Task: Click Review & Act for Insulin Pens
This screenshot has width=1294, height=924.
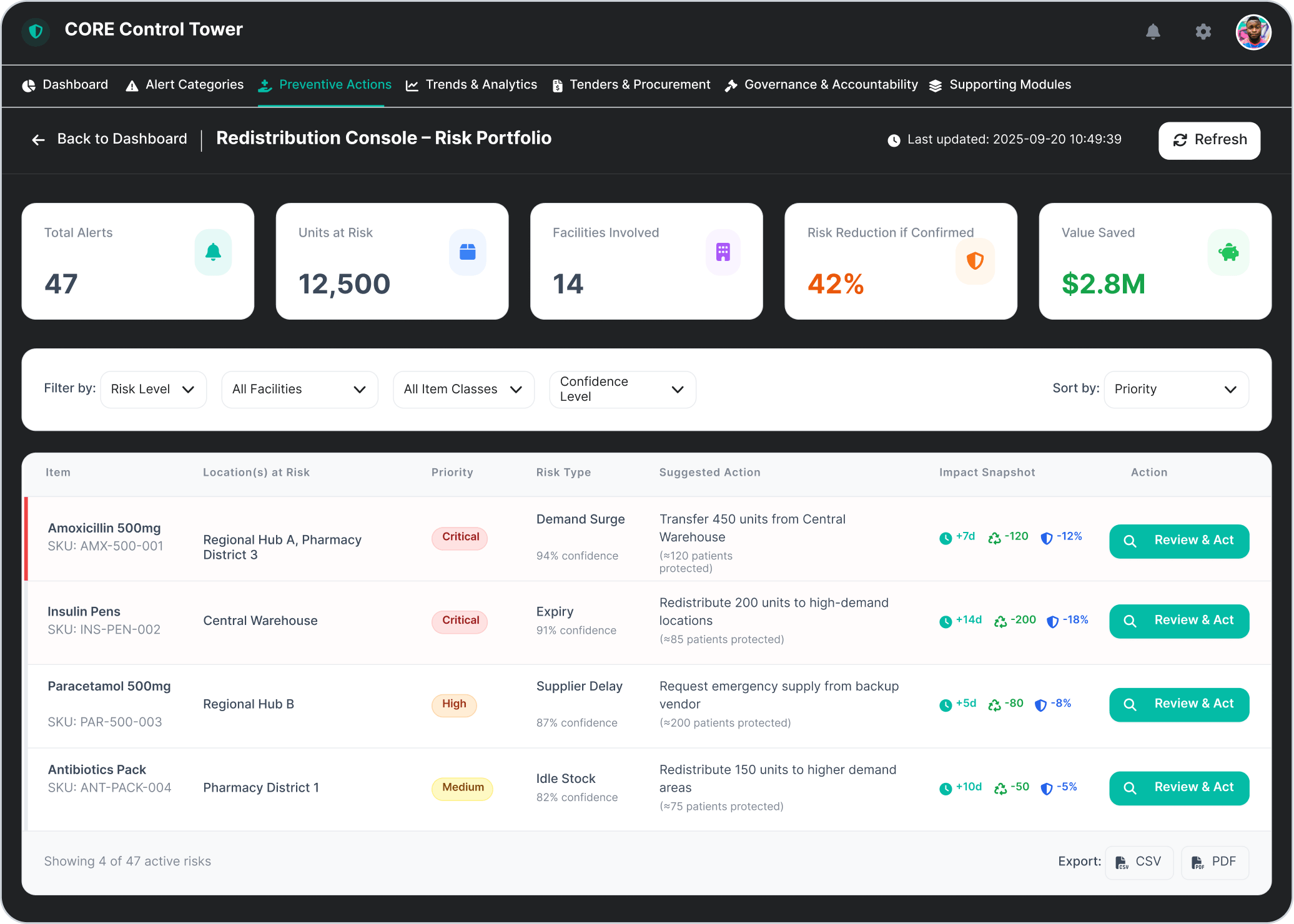Action: [x=1179, y=621]
